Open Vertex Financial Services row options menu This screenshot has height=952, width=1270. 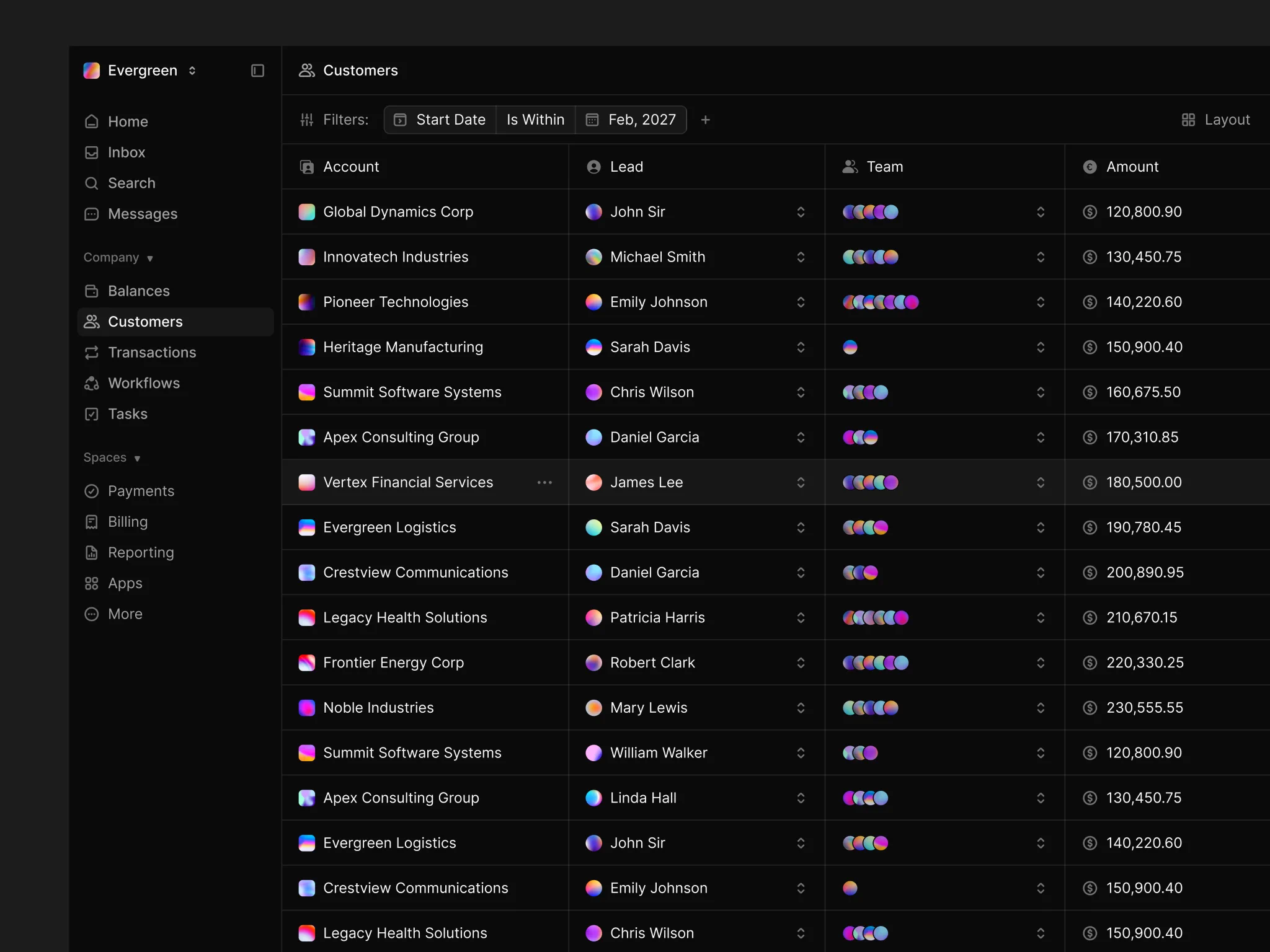544,482
